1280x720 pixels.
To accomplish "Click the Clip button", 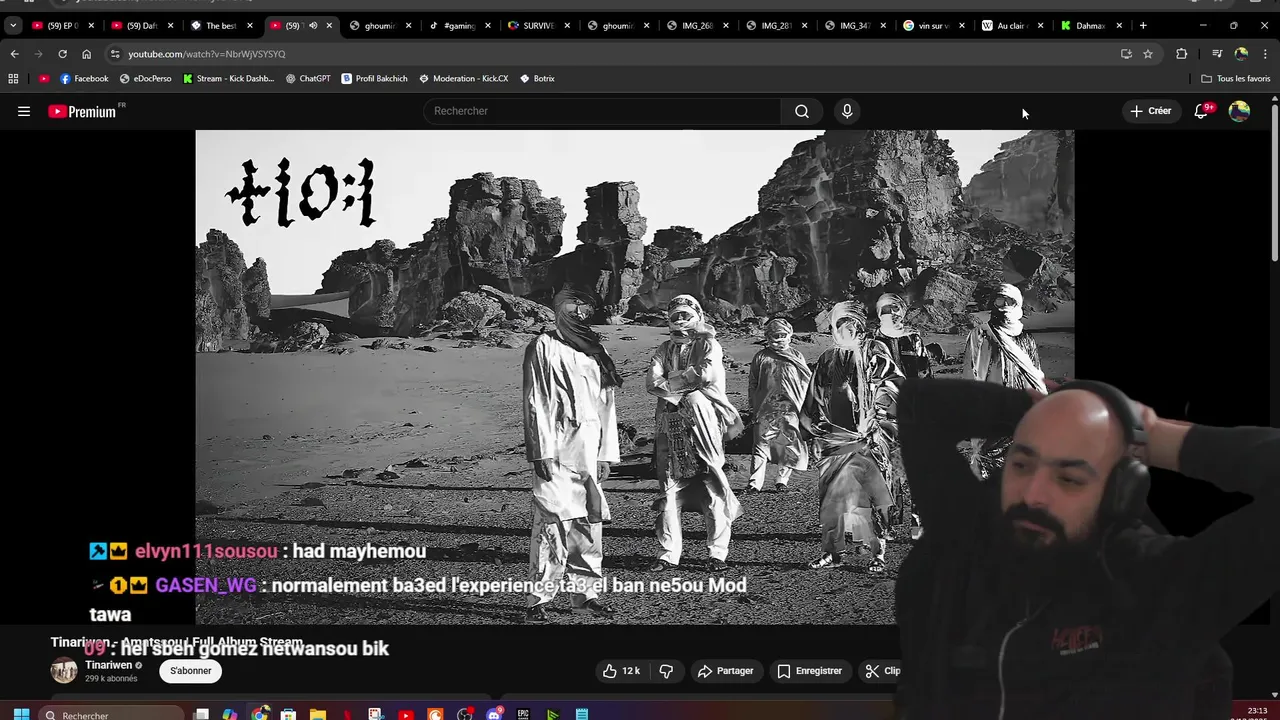I will [x=882, y=671].
